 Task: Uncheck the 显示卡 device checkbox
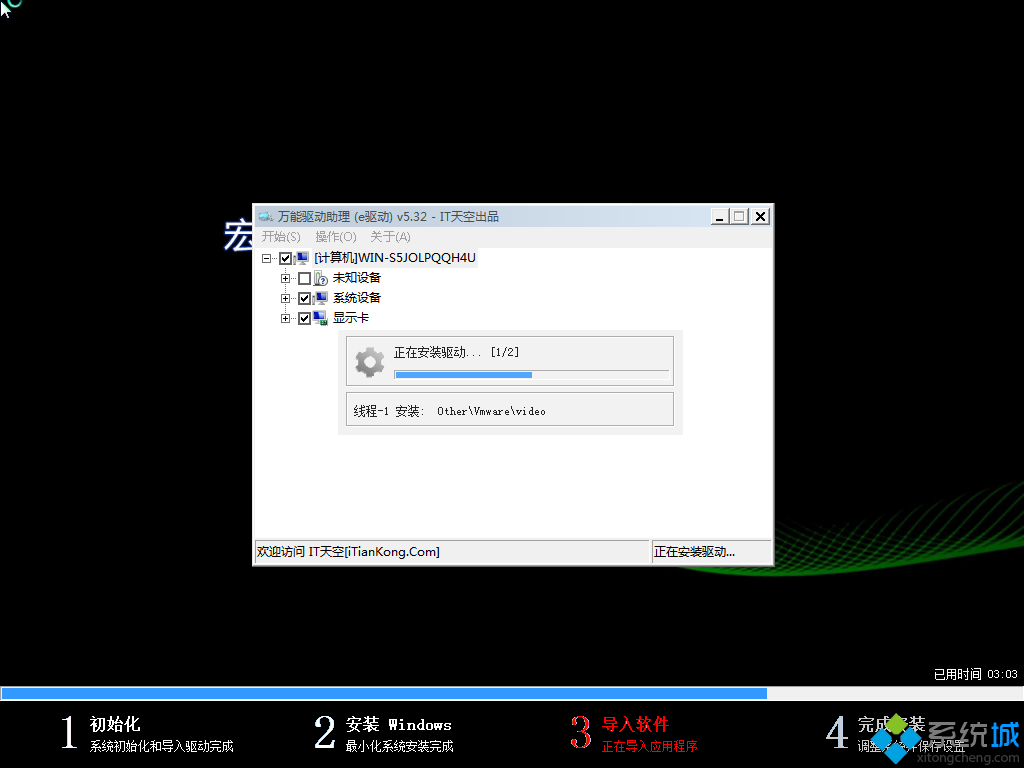pos(304,318)
